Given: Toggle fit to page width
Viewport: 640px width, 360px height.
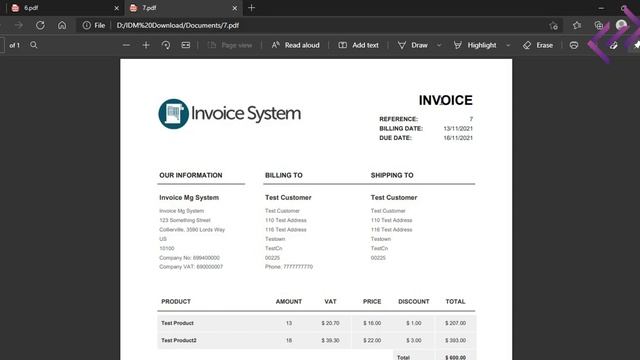Looking at the screenshot, I should pyautogui.click(x=186, y=45).
